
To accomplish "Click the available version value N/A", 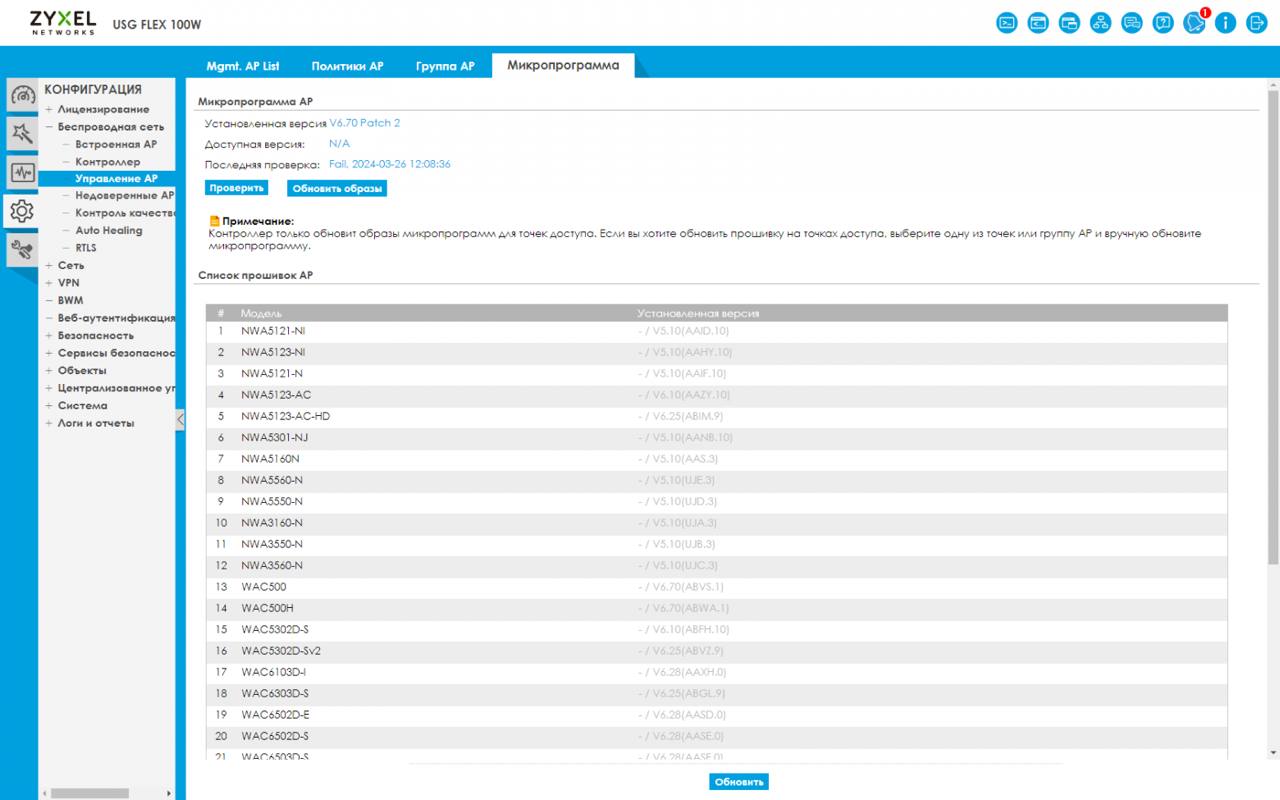I will point(339,144).
